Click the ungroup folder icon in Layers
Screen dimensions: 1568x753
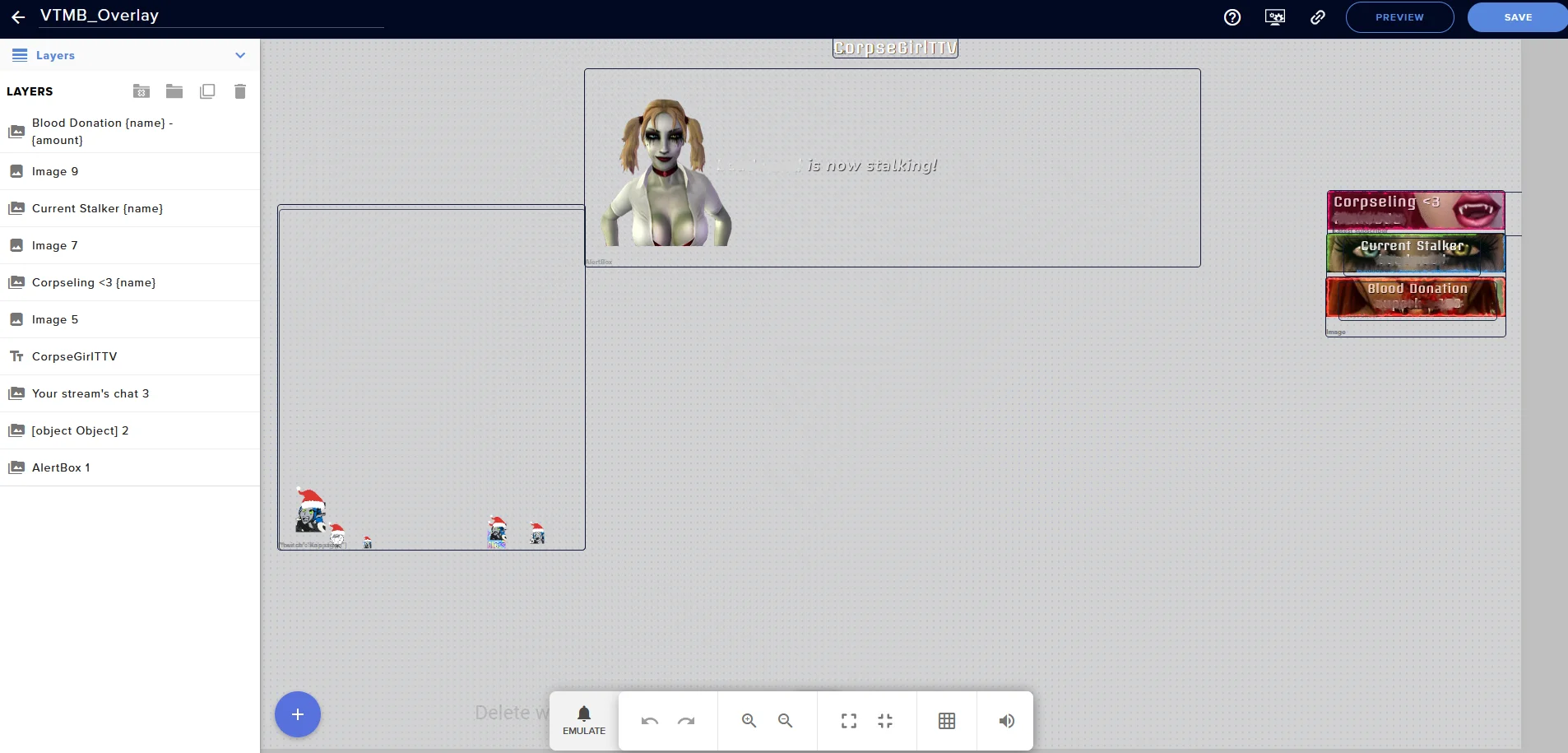(x=141, y=91)
